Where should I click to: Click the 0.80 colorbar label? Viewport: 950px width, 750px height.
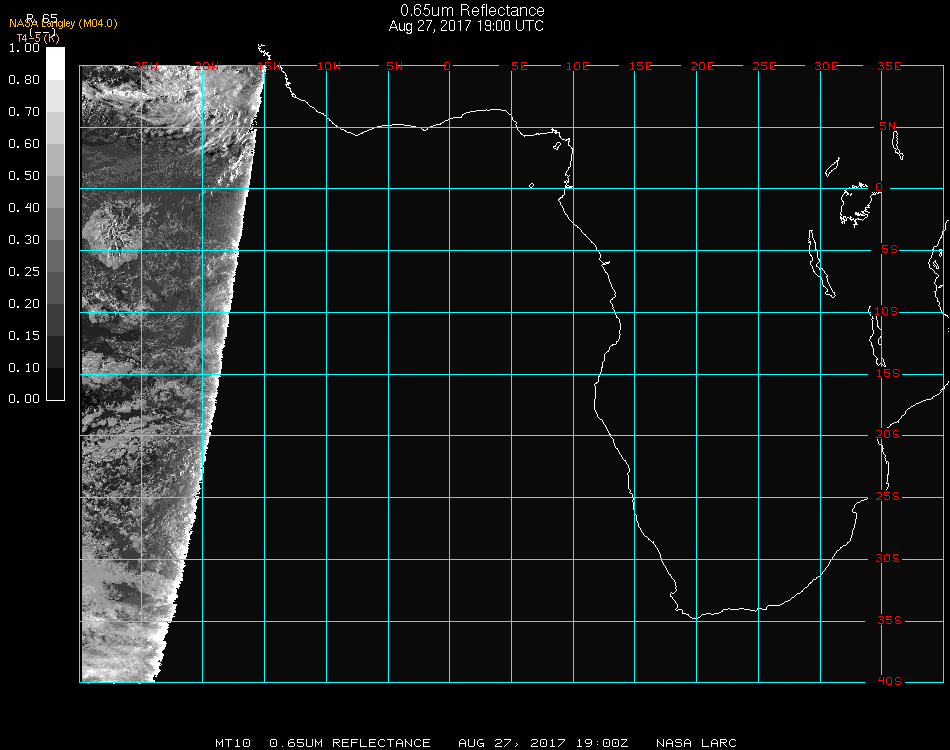24,80
